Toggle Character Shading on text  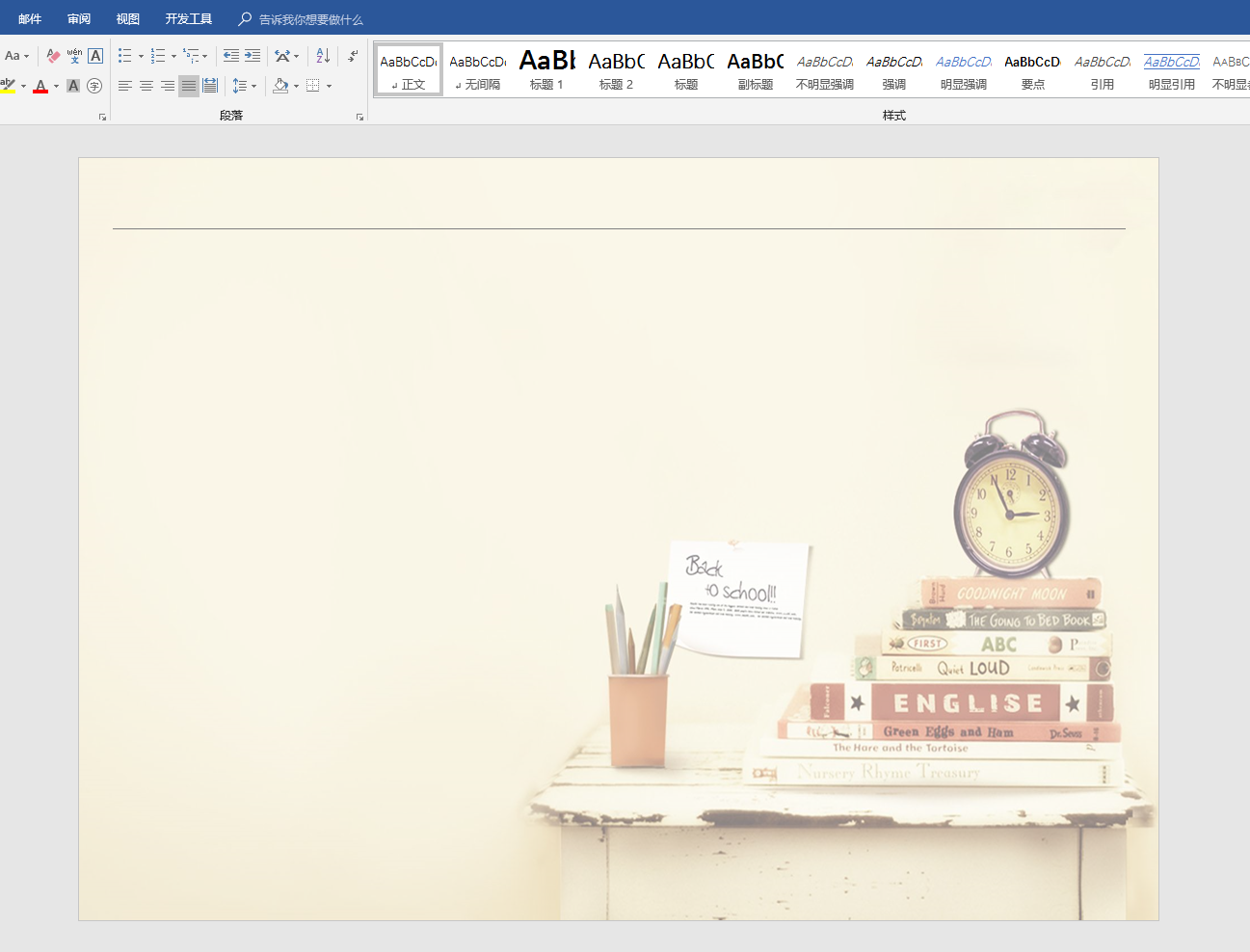point(73,86)
